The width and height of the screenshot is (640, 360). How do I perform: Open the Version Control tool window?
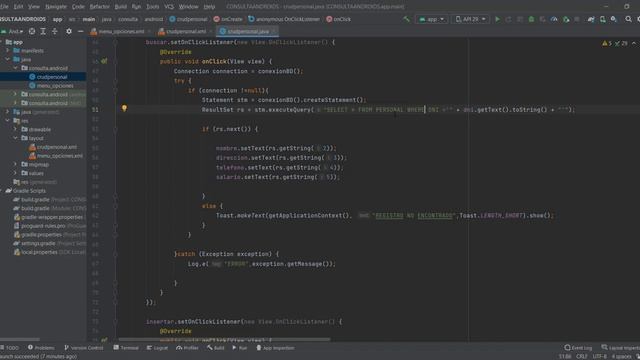point(84,348)
